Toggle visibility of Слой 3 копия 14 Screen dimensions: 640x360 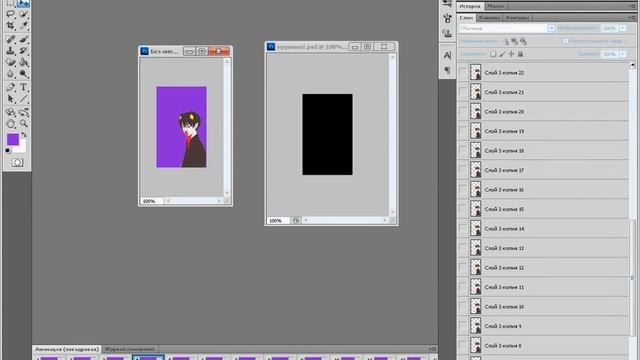pos(462,229)
